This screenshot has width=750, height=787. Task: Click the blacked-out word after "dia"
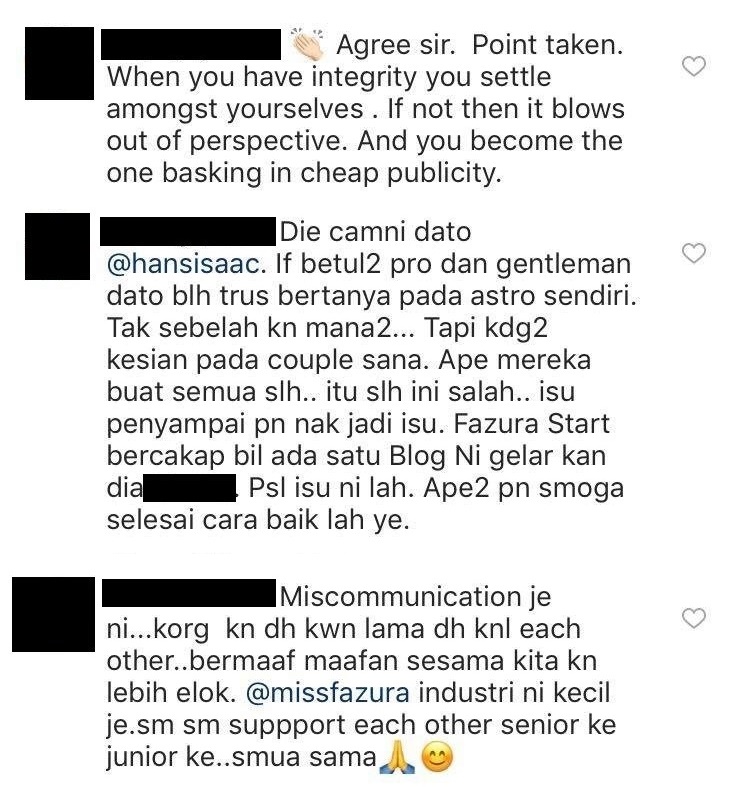[189, 487]
